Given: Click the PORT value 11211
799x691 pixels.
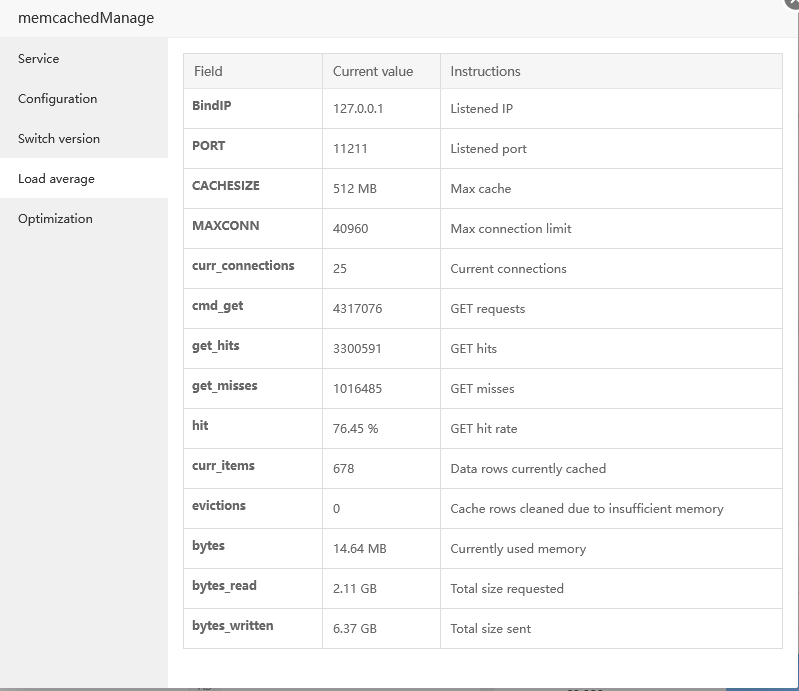Looking at the screenshot, I should (x=350, y=149).
